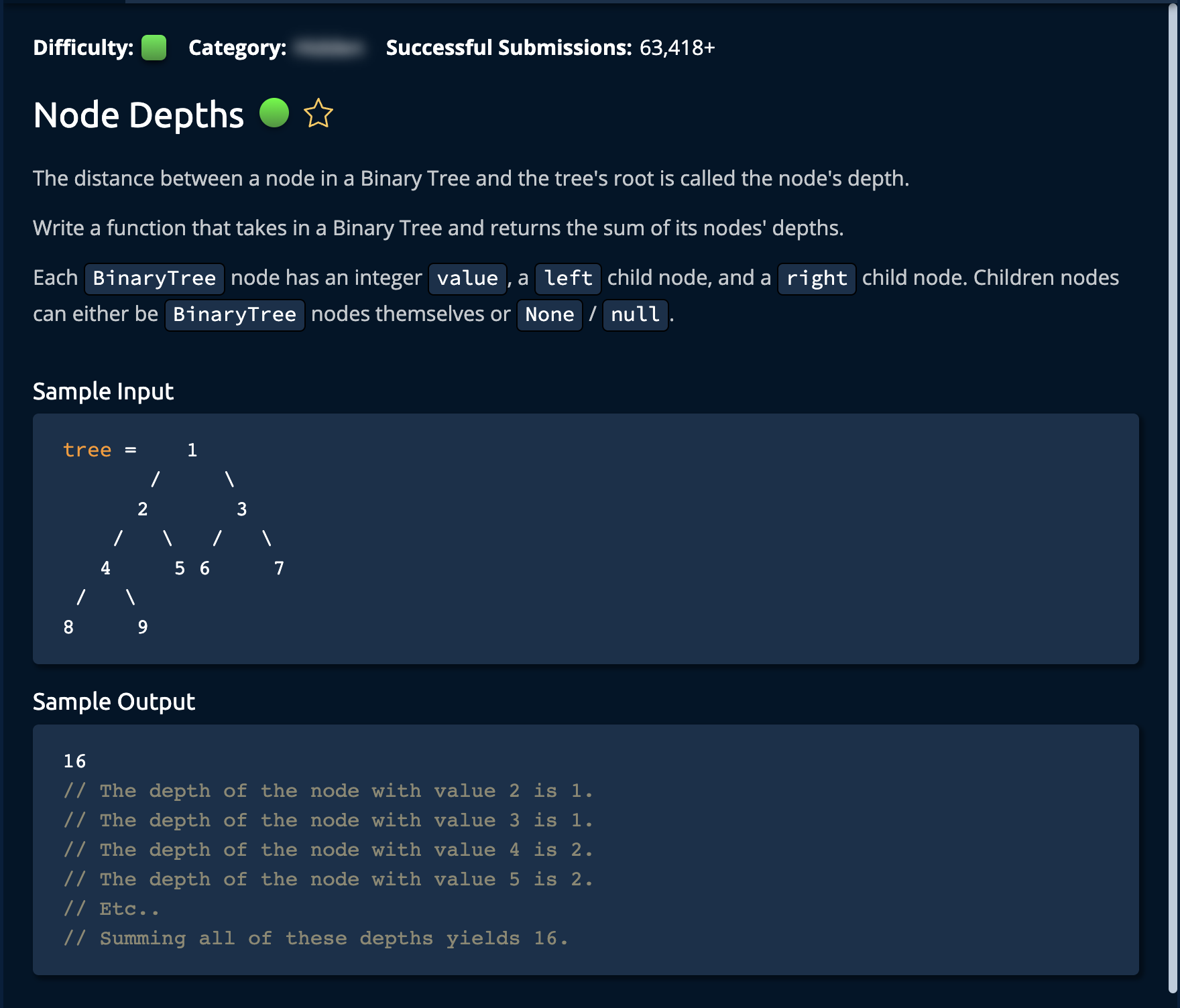Click the BinaryTree code tag after 'Each'
The image size is (1180, 1008).
(154, 278)
